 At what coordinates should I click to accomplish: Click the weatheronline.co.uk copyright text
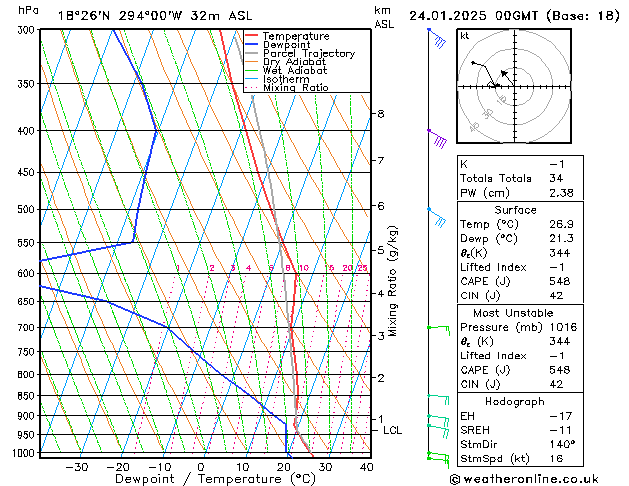click(524, 479)
